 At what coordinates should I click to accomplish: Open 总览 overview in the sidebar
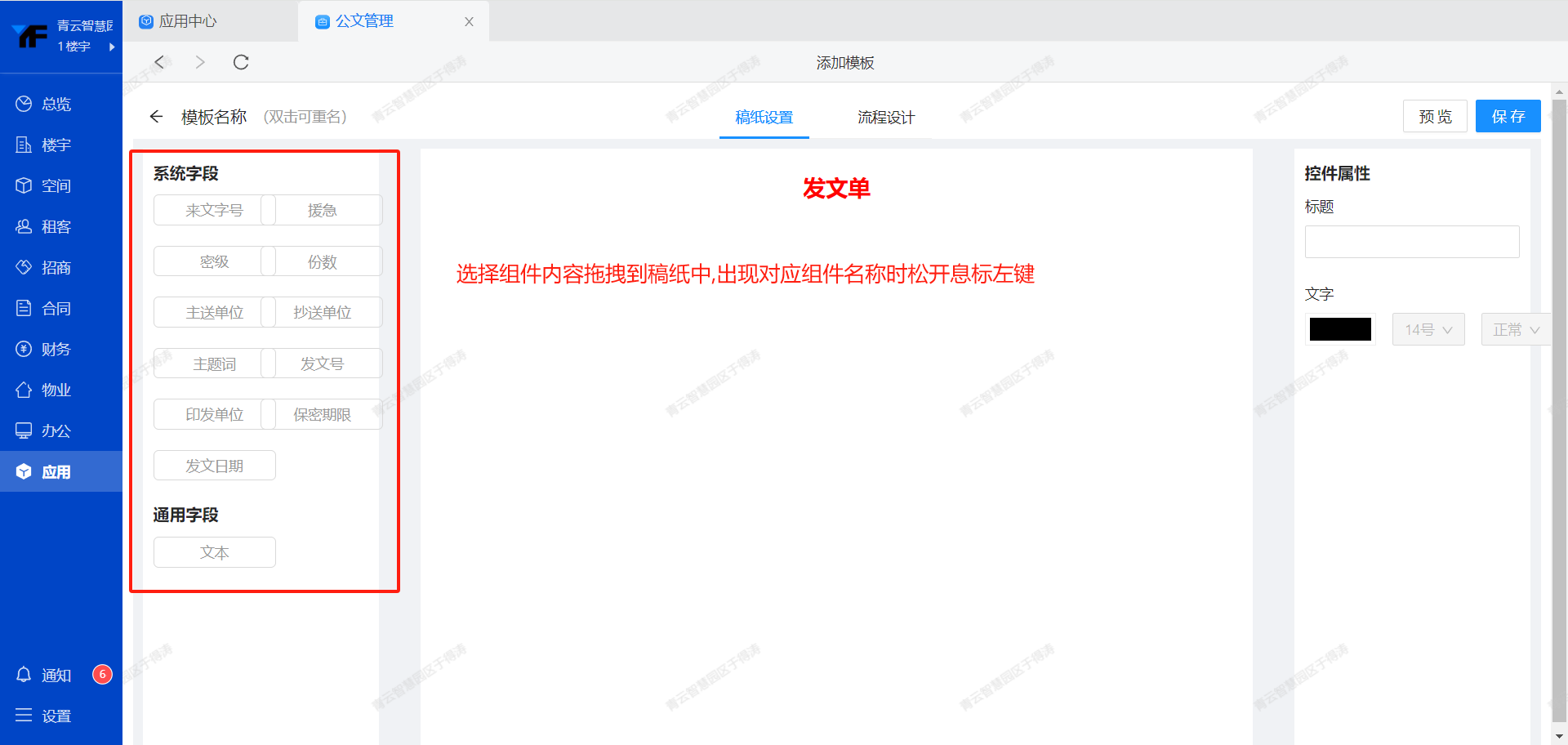coord(56,104)
